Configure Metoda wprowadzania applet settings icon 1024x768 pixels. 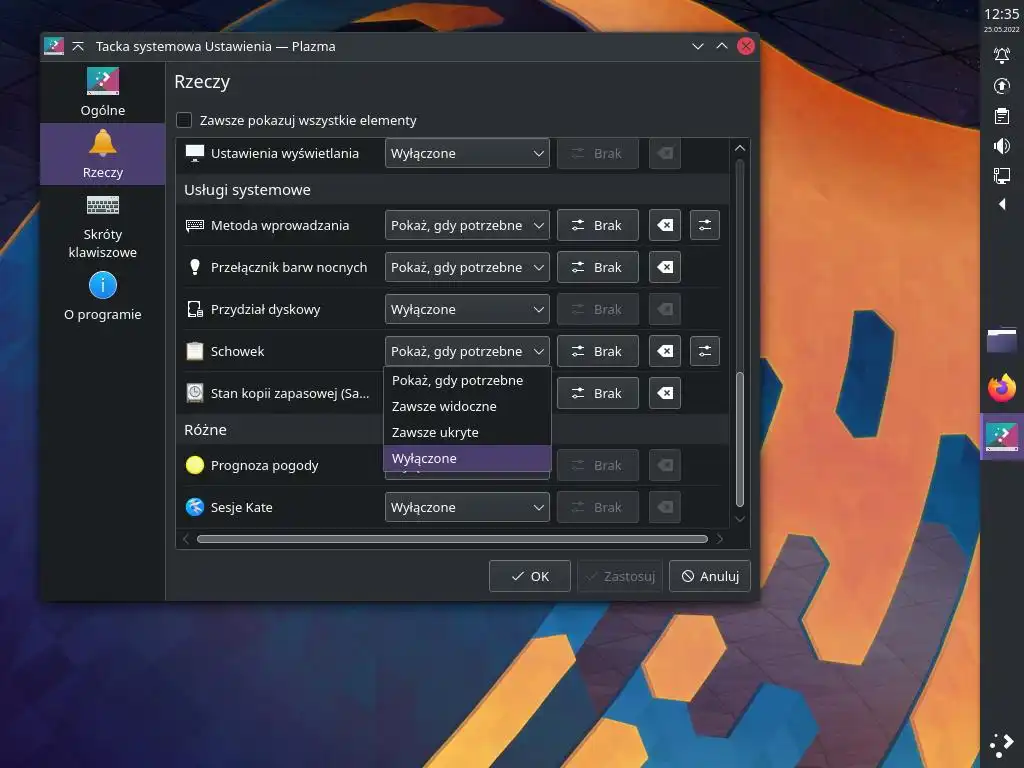tap(705, 225)
